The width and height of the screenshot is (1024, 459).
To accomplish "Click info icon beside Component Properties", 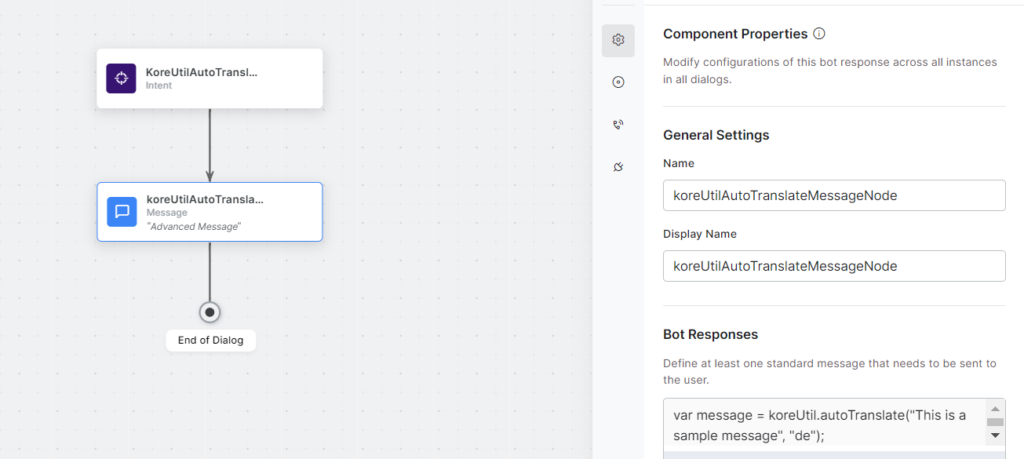I will tap(819, 34).
